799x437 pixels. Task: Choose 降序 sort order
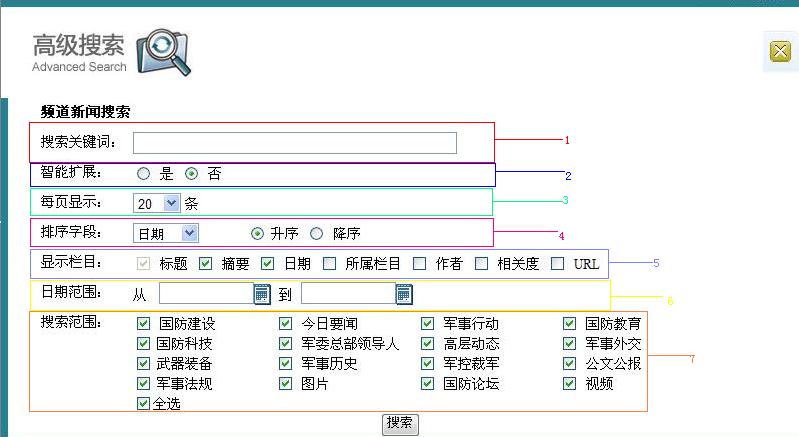pyautogui.click(x=317, y=233)
